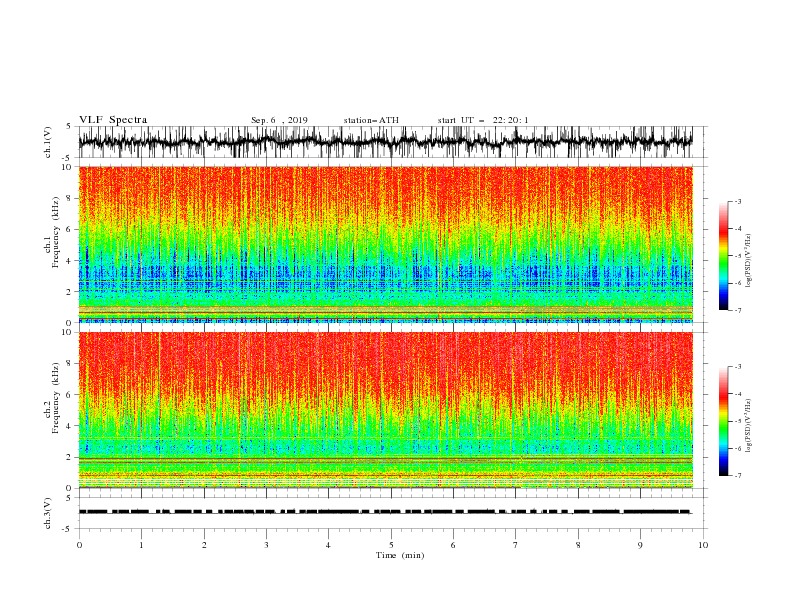This screenshot has width=792, height=612.
Task: Click the ch.3 voltage trace
Action: point(385,512)
